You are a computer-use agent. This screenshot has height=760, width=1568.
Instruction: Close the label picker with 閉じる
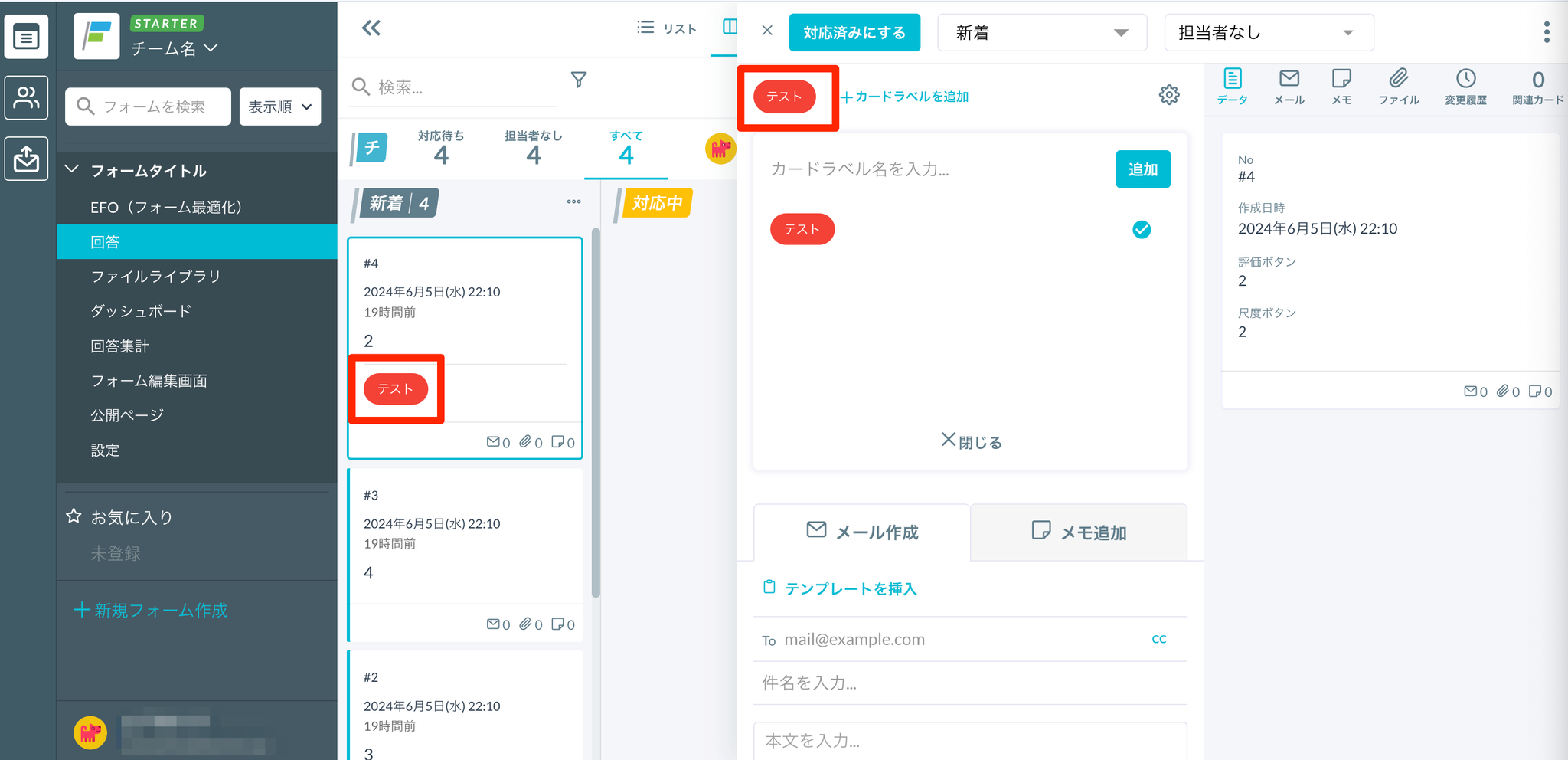[971, 441]
